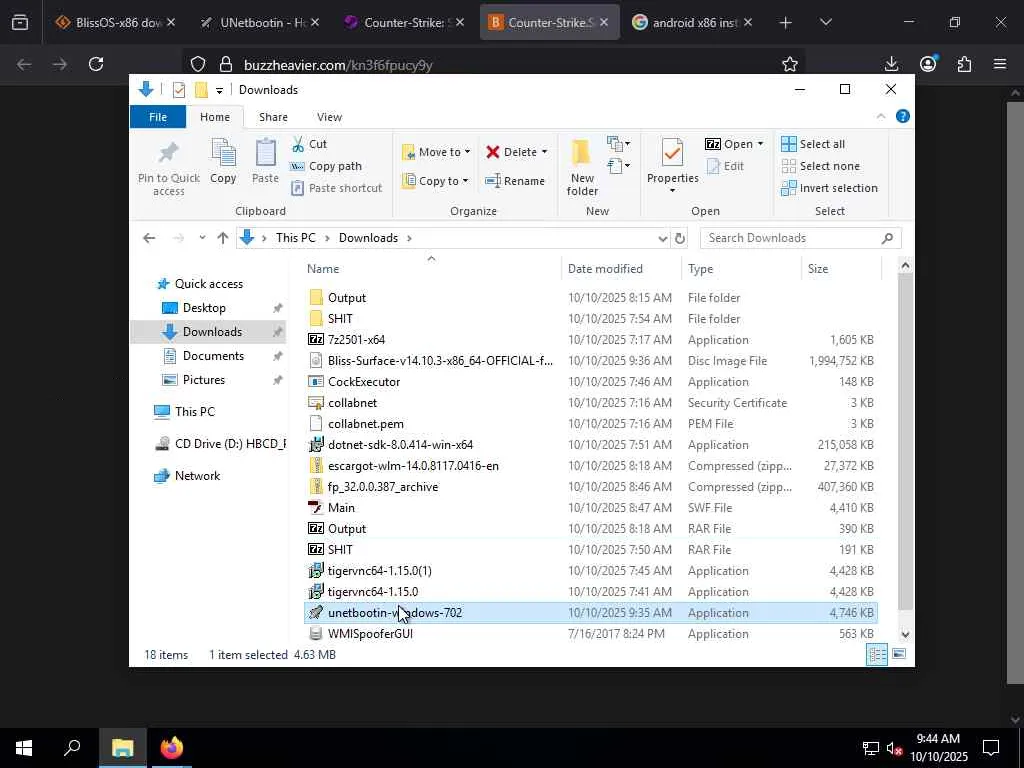1024x768 pixels.
Task: Expand the 7z Open dropdown arrow
Action: tap(760, 144)
